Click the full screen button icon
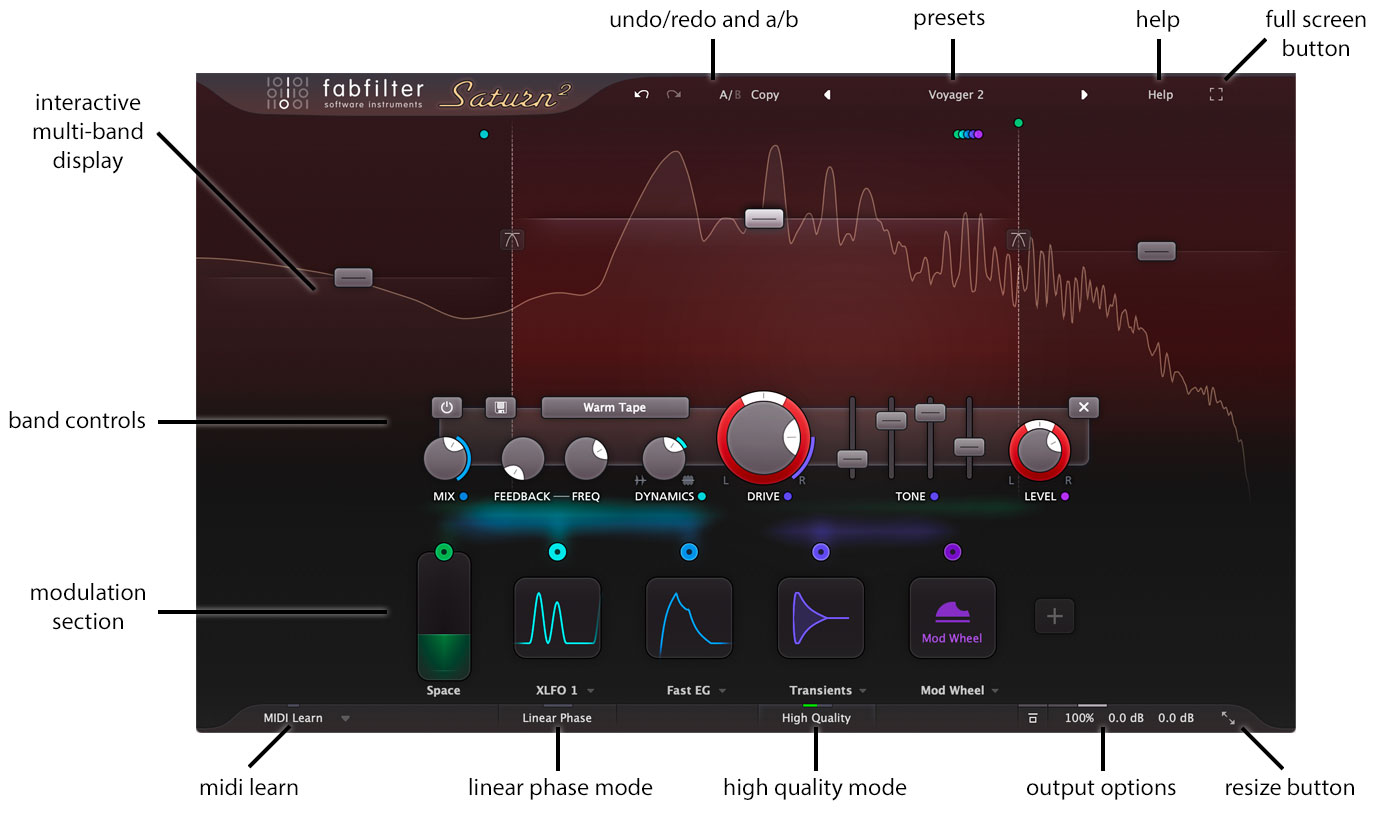The width and height of the screenshot is (1400, 820). [x=1216, y=95]
